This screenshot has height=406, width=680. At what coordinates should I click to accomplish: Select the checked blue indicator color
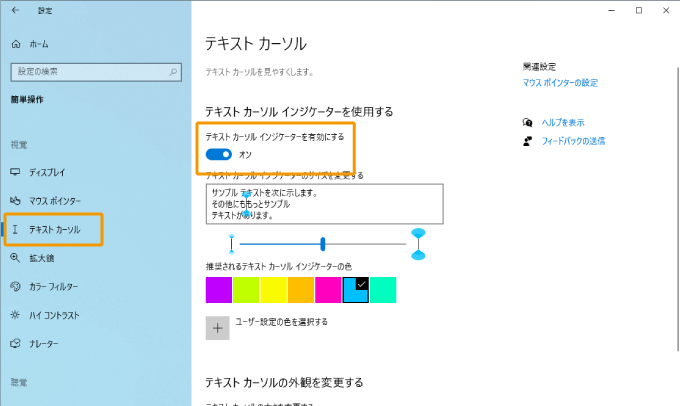[356, 290]
